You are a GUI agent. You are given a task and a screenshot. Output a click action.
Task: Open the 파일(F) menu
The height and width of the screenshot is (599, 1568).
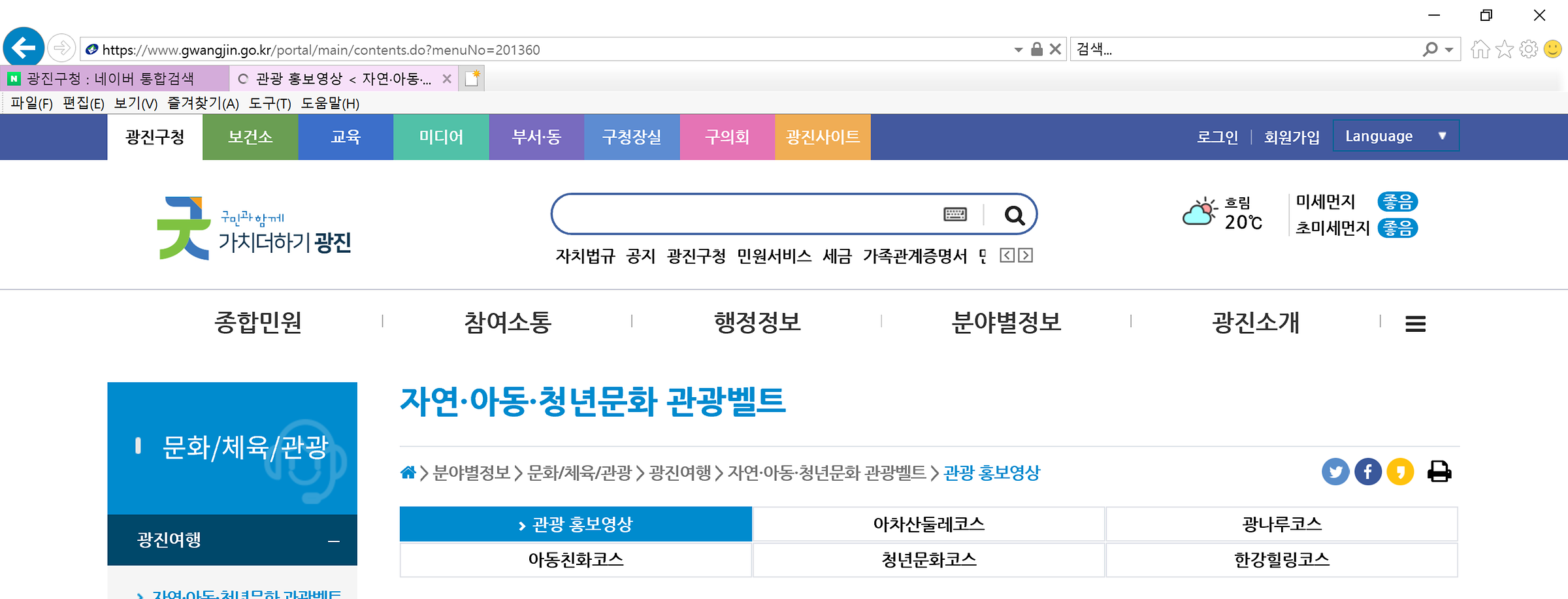click(31, 103)
